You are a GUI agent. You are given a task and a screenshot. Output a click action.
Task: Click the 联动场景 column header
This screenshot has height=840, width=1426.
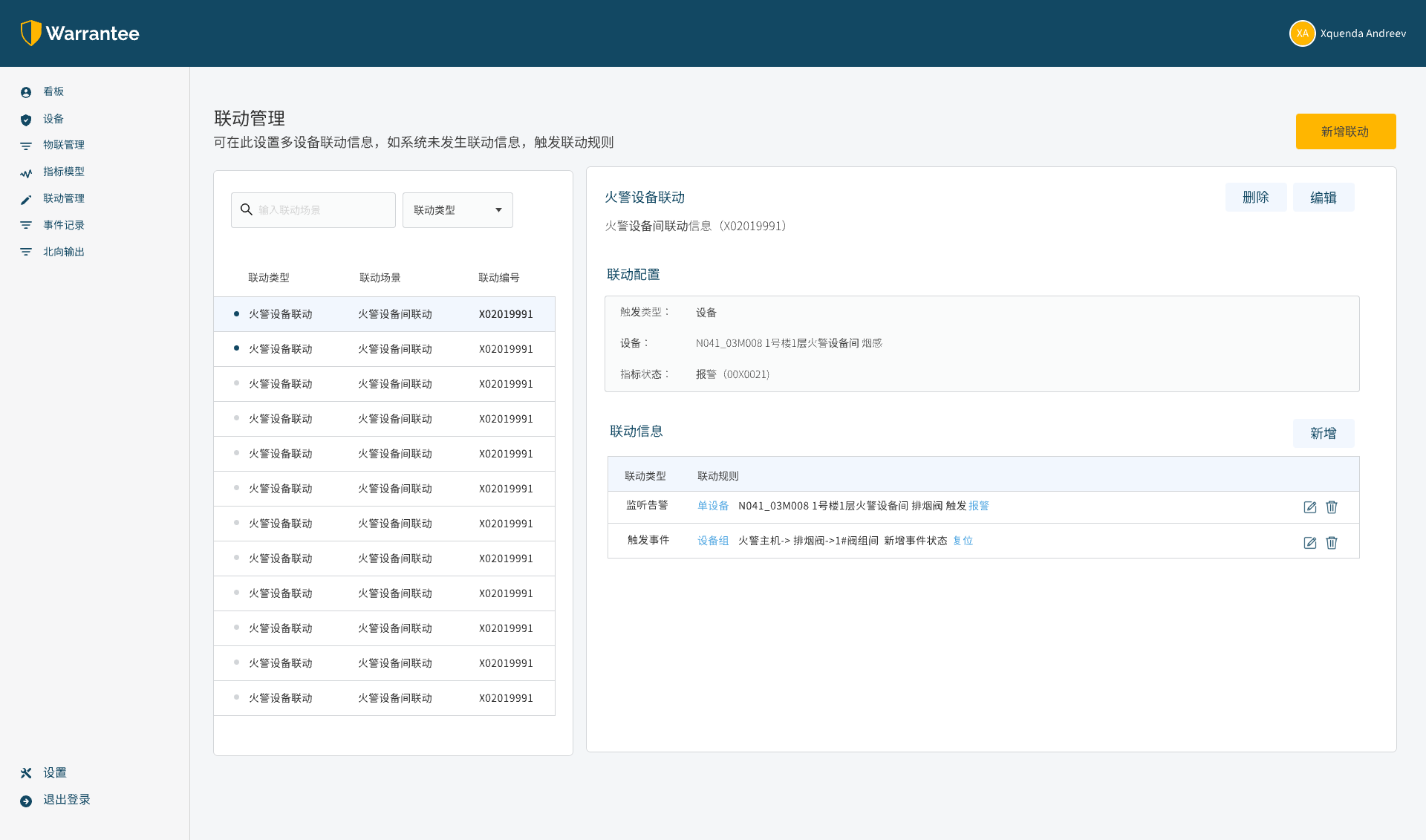(x=380, y=278)
